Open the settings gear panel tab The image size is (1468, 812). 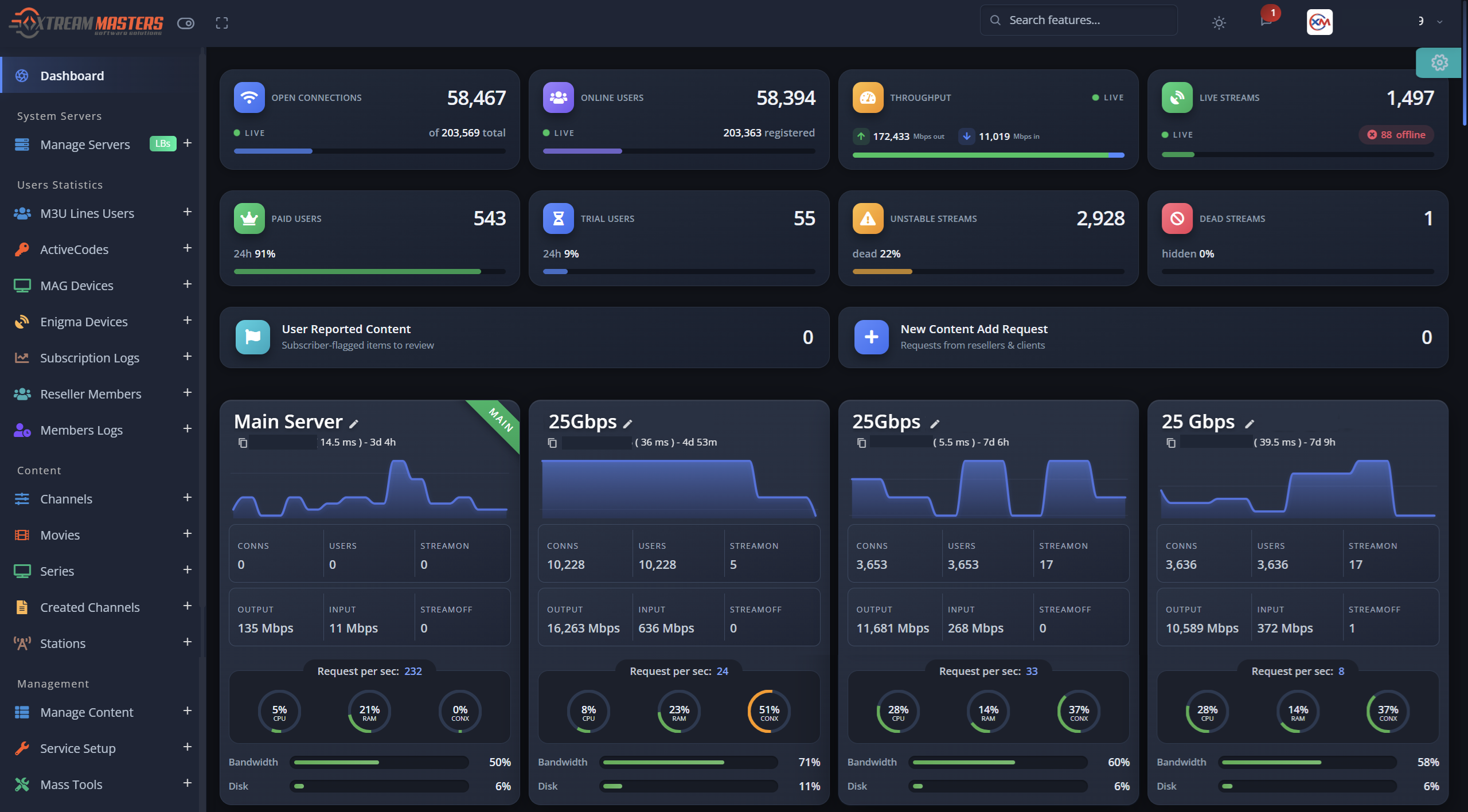tap(1439, 62)
